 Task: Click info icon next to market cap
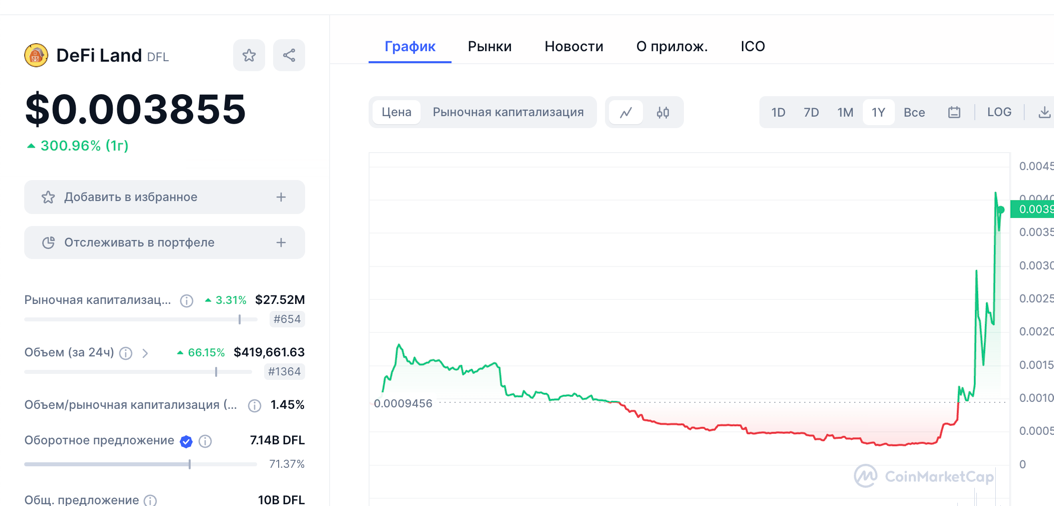pos(187,301)
